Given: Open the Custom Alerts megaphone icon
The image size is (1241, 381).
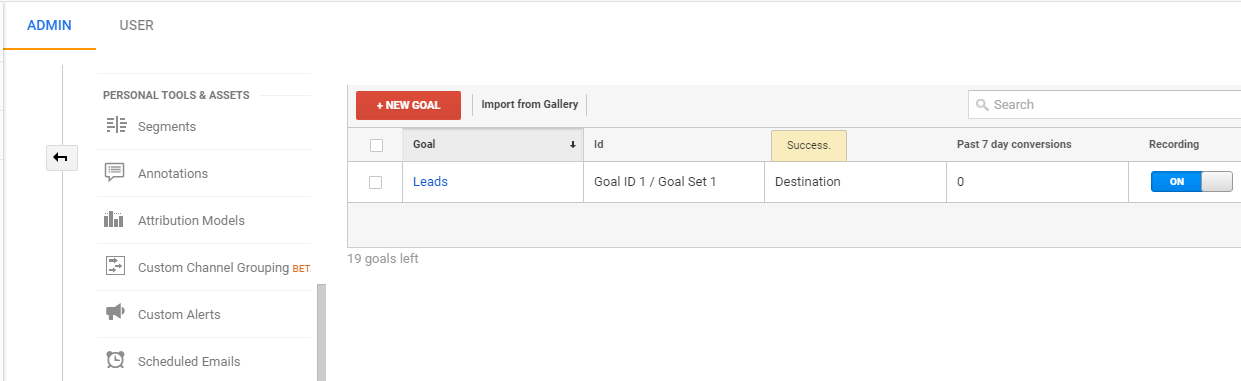Looking at the screenshot, I should pos(115,313).
